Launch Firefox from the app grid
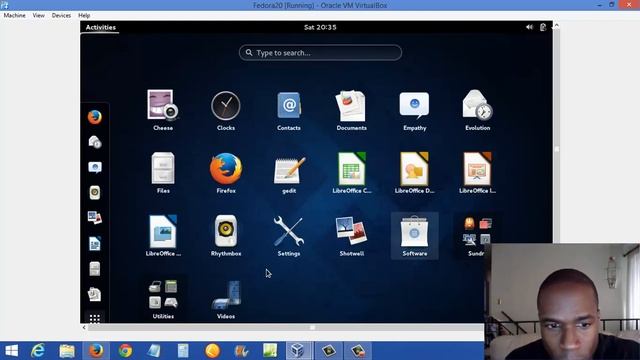The height and width of the screenshot is (360, 640). click(226, 173)
